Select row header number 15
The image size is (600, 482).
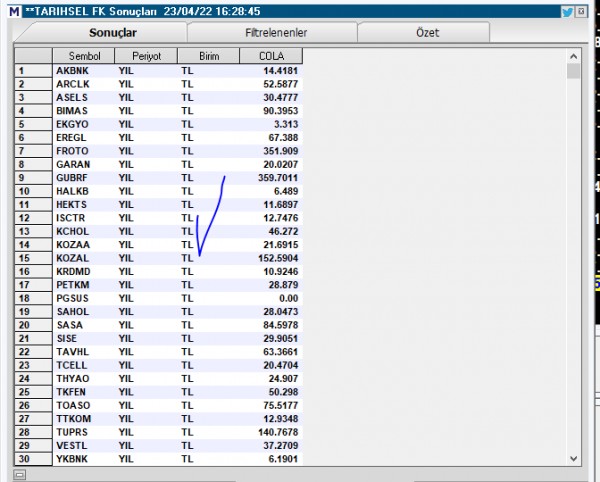pos(33,258)
